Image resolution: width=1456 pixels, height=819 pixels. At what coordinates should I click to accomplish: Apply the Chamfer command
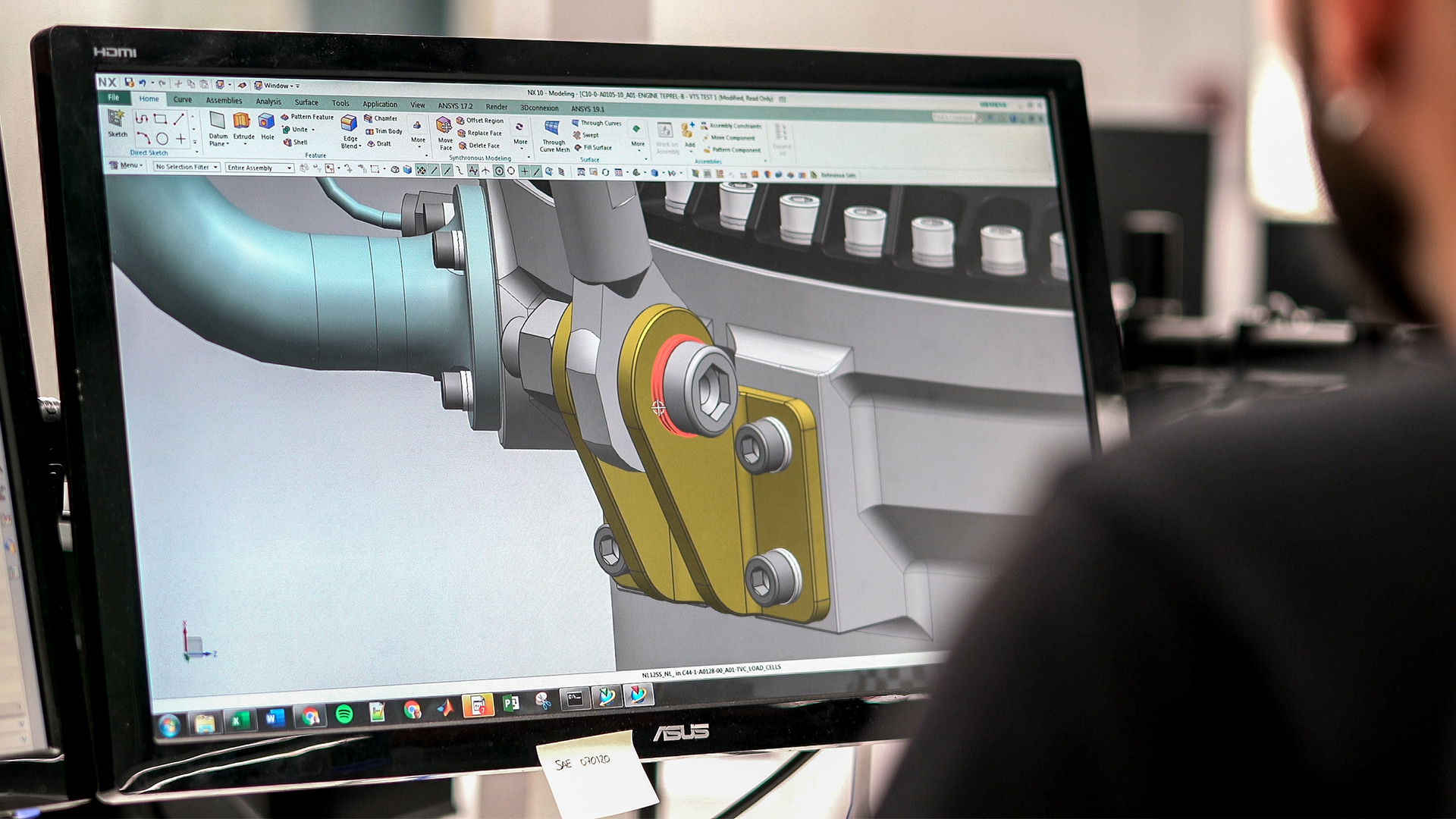pos(381,118)
